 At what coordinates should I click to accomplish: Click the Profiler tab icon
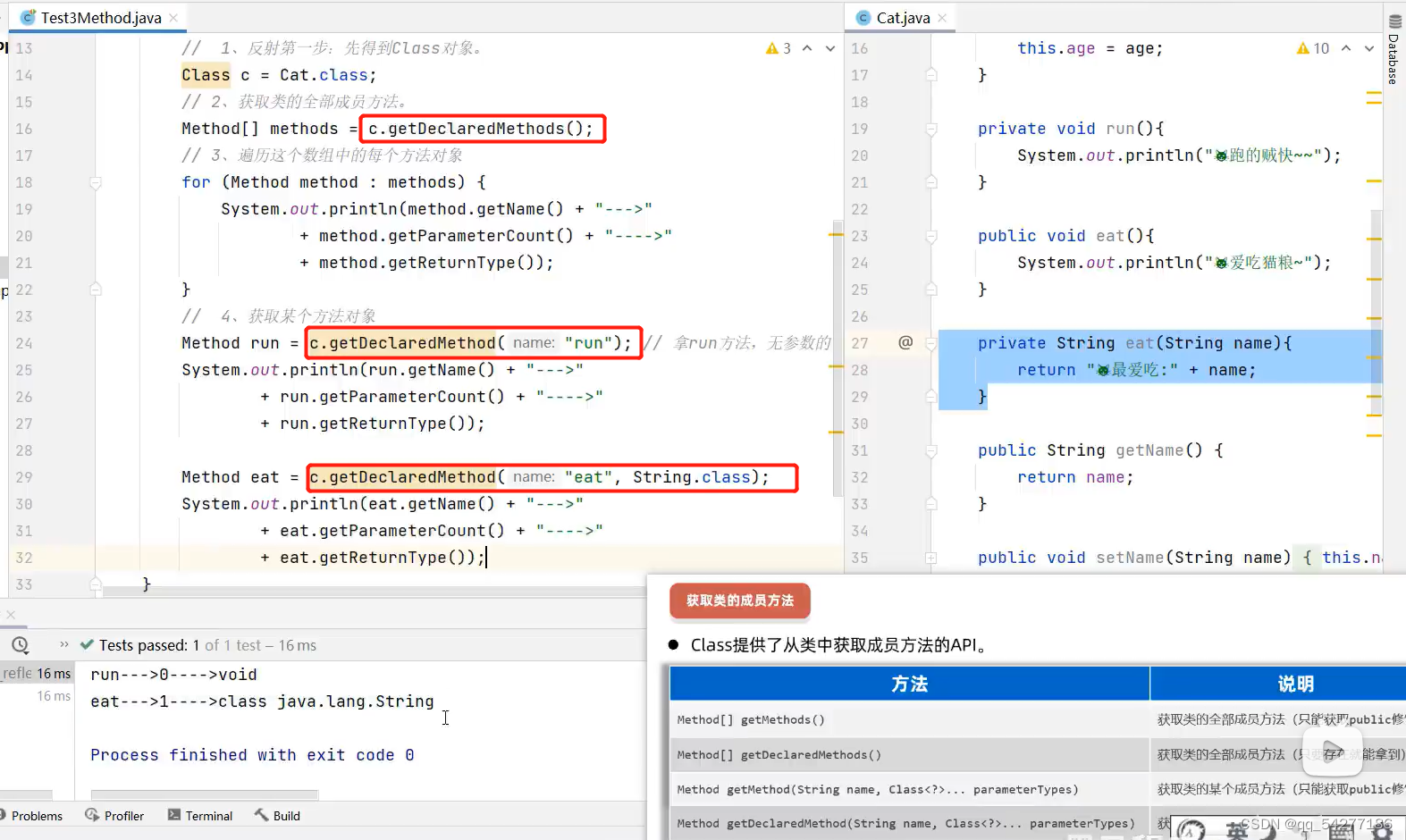point(92,815)
